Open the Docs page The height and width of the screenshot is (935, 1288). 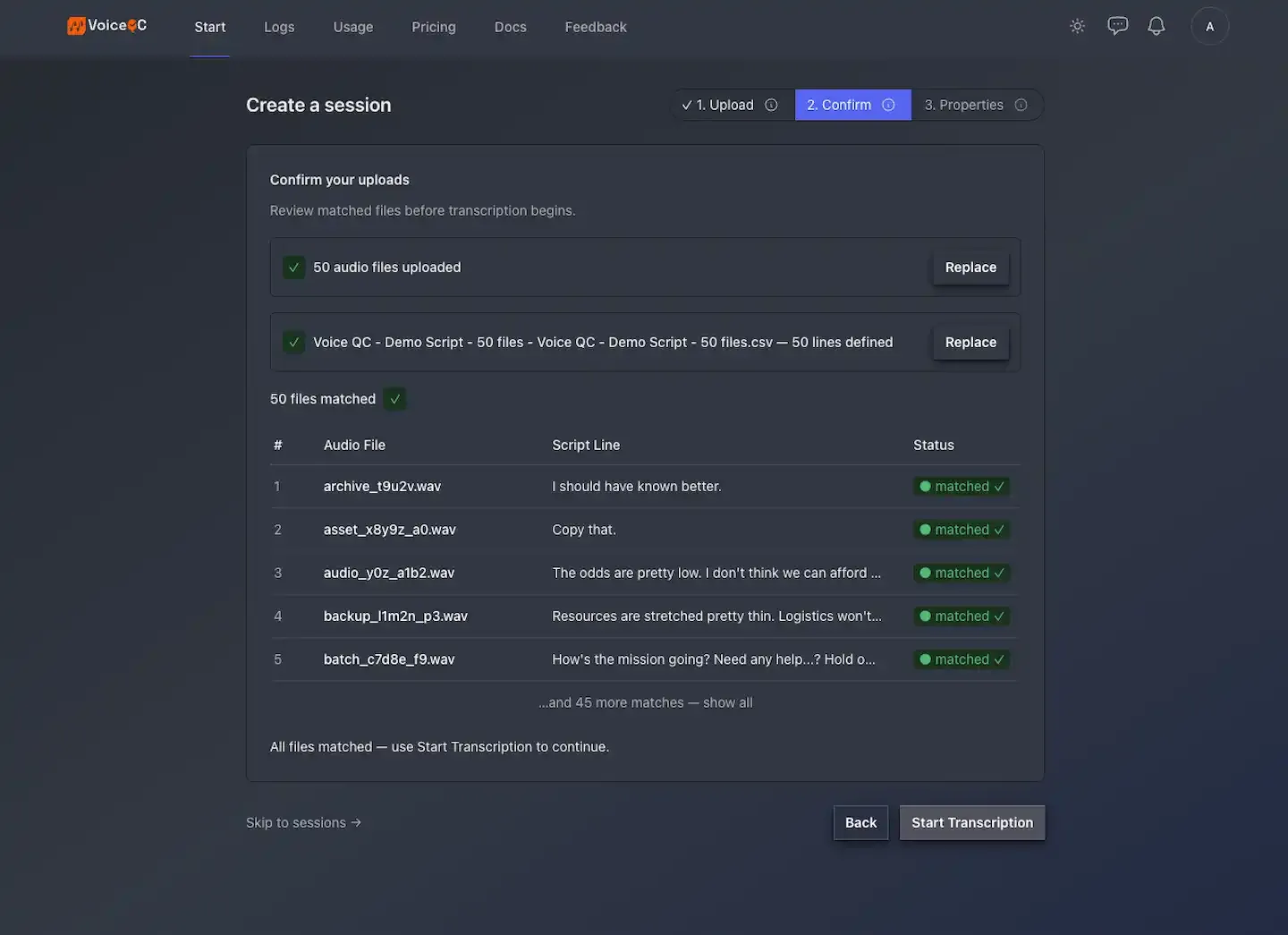(x=511, y=27)
